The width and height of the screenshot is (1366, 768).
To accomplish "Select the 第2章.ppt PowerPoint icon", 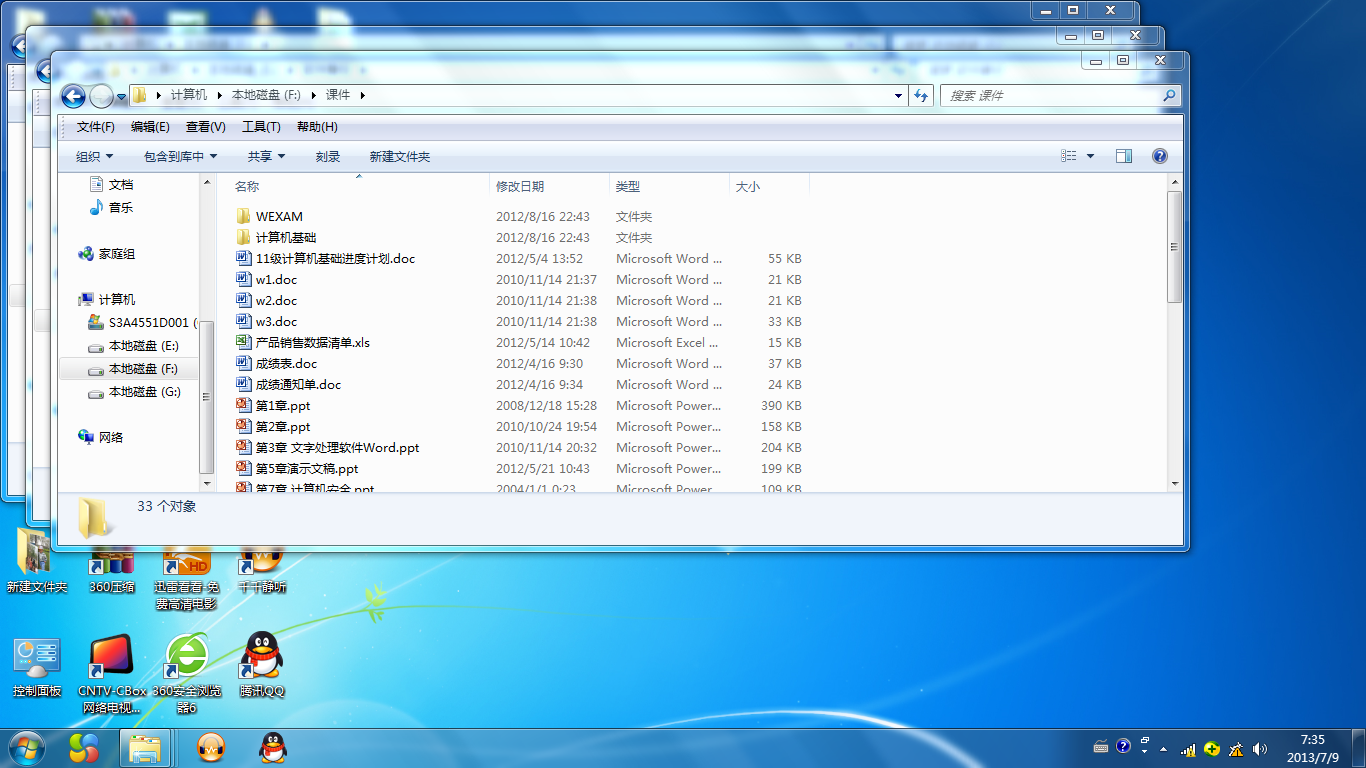I will (x=243, y=426).
